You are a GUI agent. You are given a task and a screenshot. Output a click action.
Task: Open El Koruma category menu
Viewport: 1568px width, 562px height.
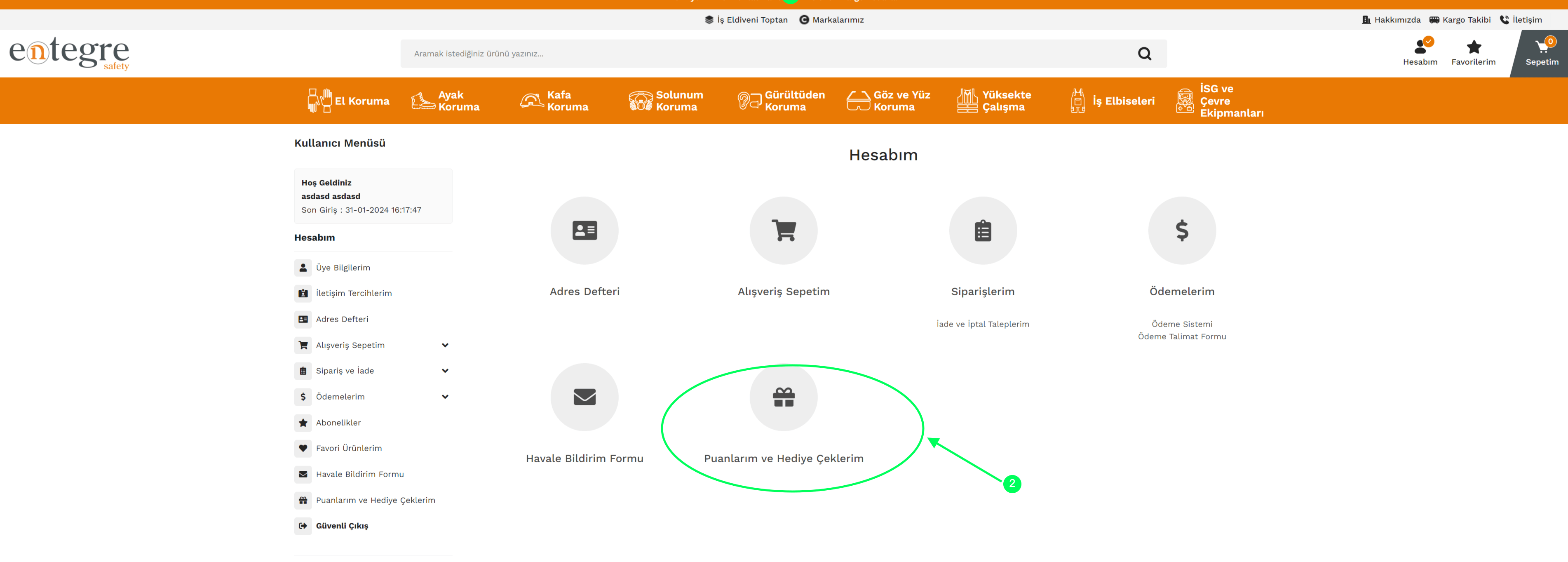tap(349, 101)
